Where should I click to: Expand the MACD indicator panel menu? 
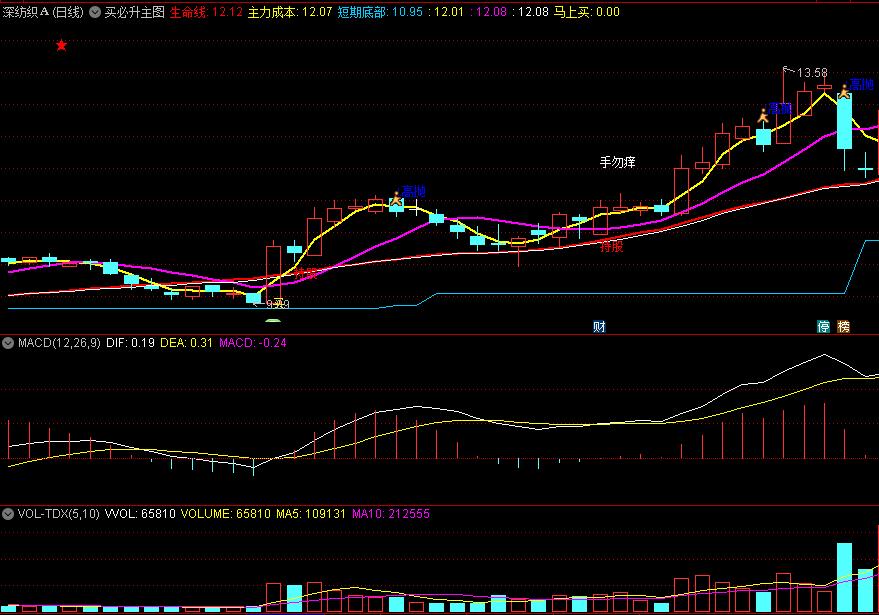[8, 343]
